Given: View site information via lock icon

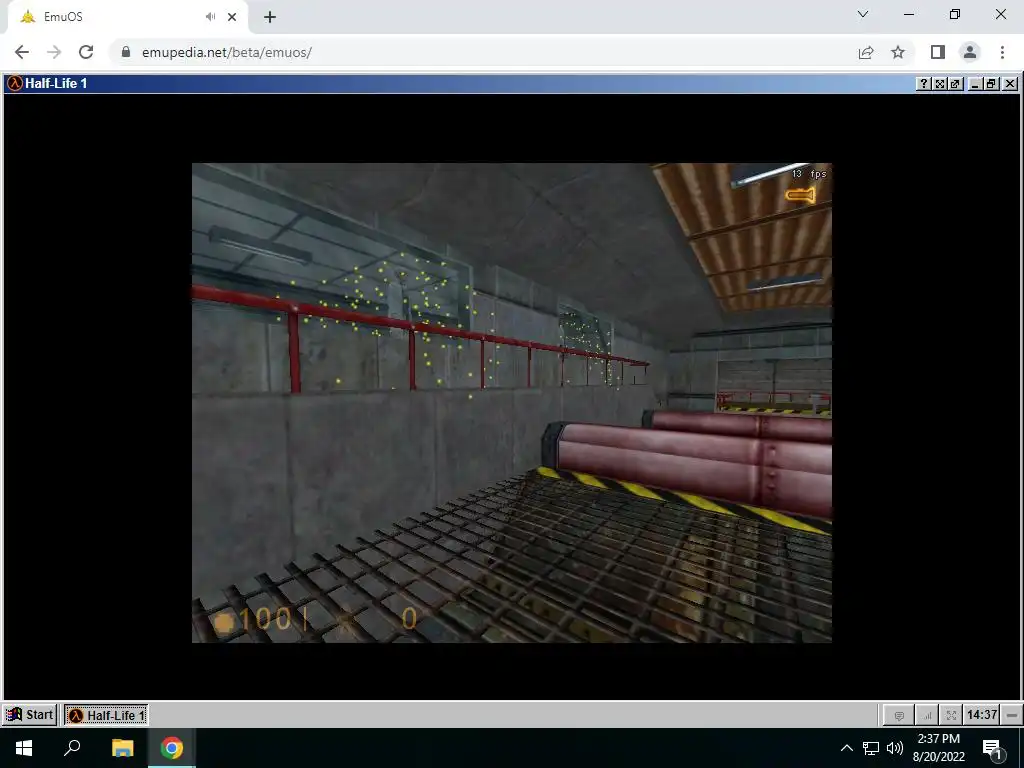Looking at the screenshot, I should click(x=126, y=52).
